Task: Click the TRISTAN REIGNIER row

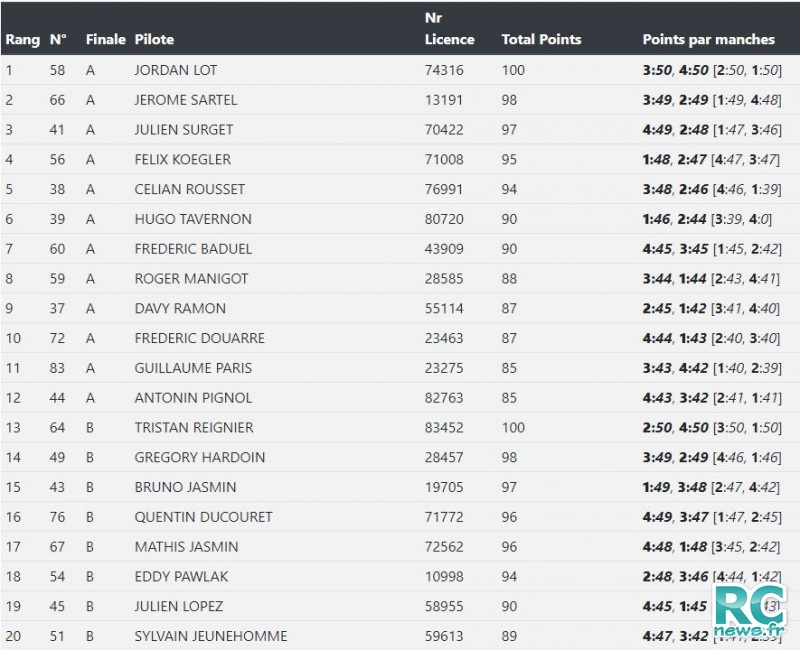Action: coord(400,428)
